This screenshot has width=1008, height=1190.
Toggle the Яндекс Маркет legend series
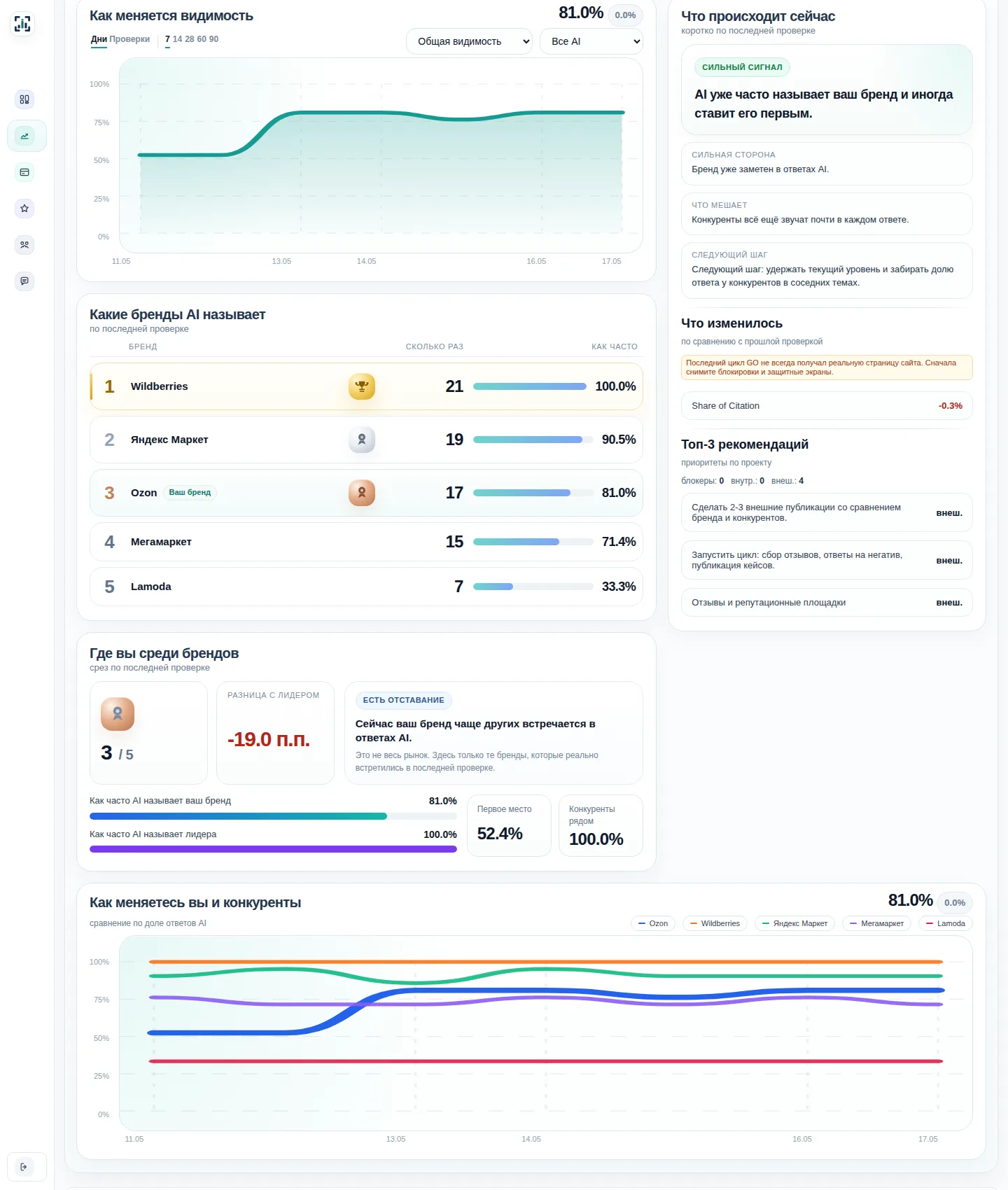tap(794, 923)
